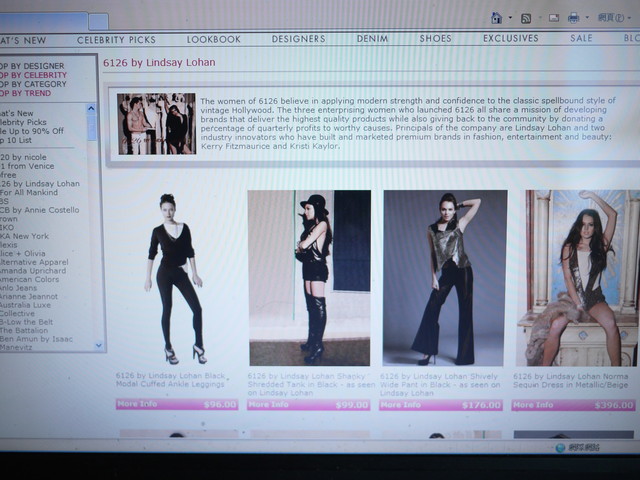Expand the Print dropdown arrow
The width and height of the screenshot is (640, 480).
(x=587, y=18)
